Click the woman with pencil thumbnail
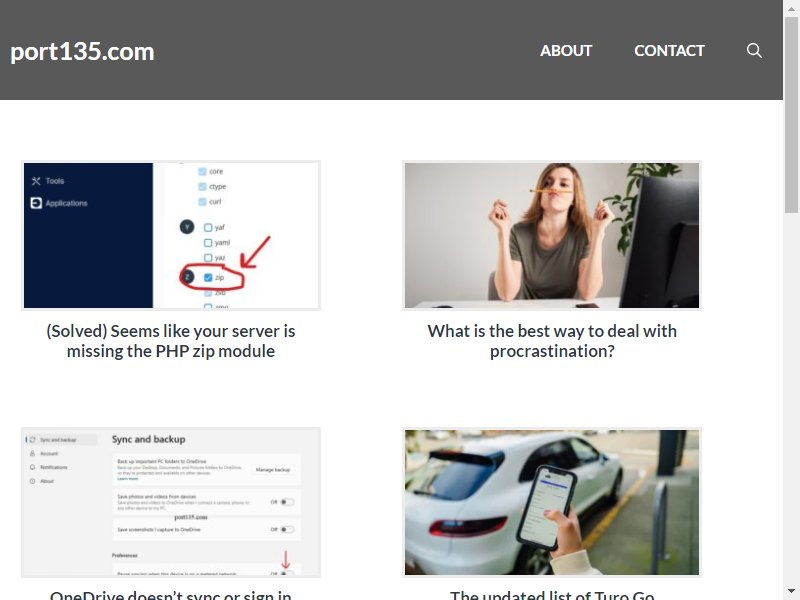 [x=552, y=235]
